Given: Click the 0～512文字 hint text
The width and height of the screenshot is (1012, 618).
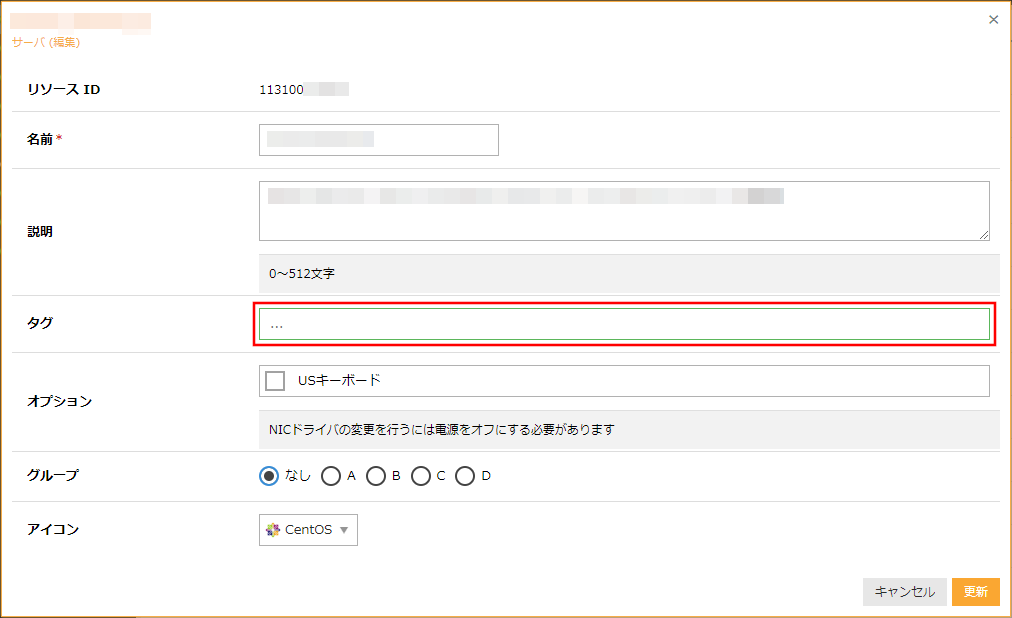Looking at the screenshot, I should (302, 273).
